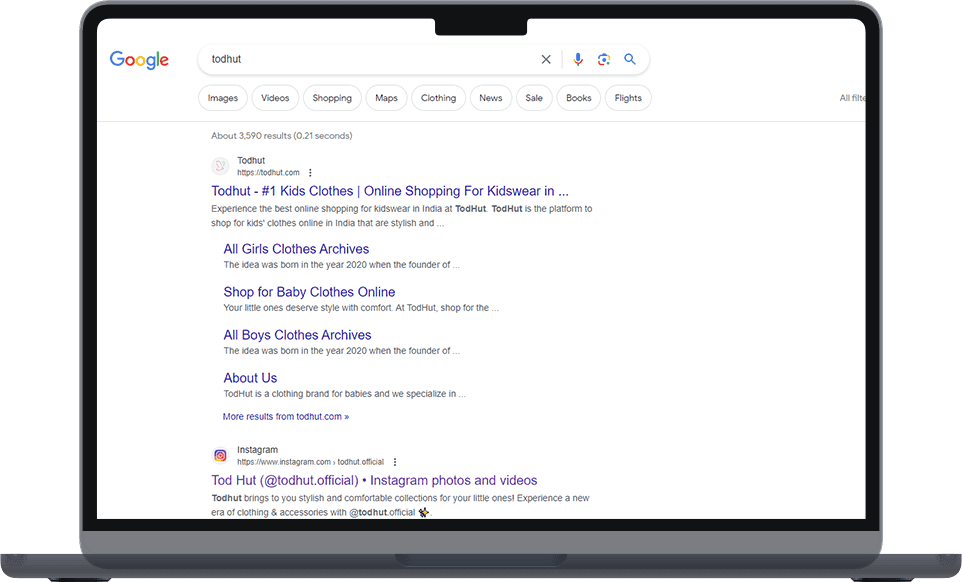Image resolution: width=962 pixels, height=582 pixels.
Task: Switch to the Flights filter
Action: point(628,98)
